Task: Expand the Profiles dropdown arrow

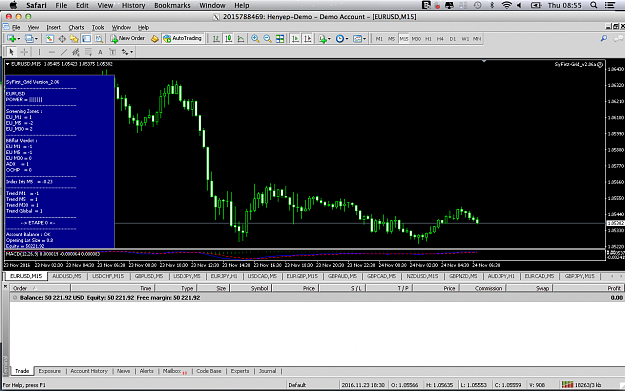Action: pos(36,39)
